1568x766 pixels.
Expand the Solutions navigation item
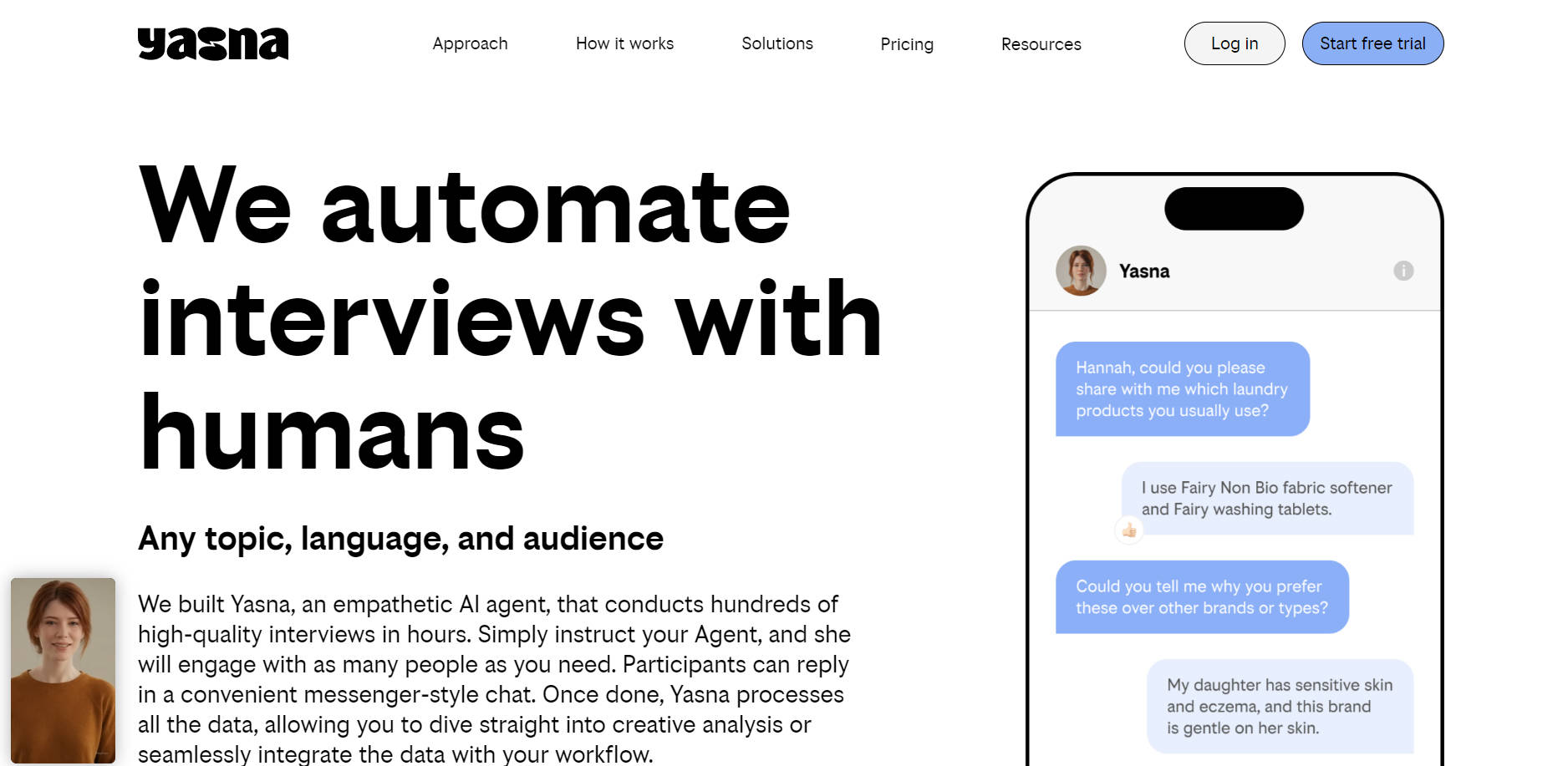tap(776, 43)
